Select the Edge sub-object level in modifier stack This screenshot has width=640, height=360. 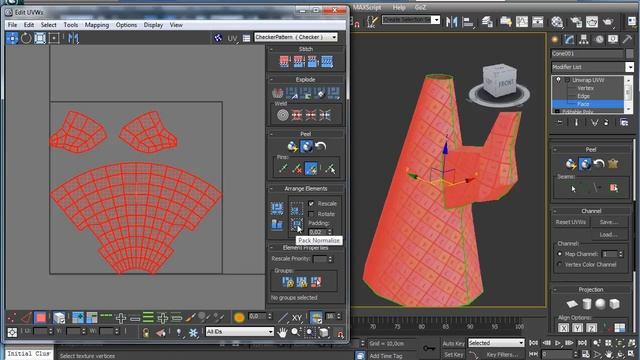tap(583, 96)
